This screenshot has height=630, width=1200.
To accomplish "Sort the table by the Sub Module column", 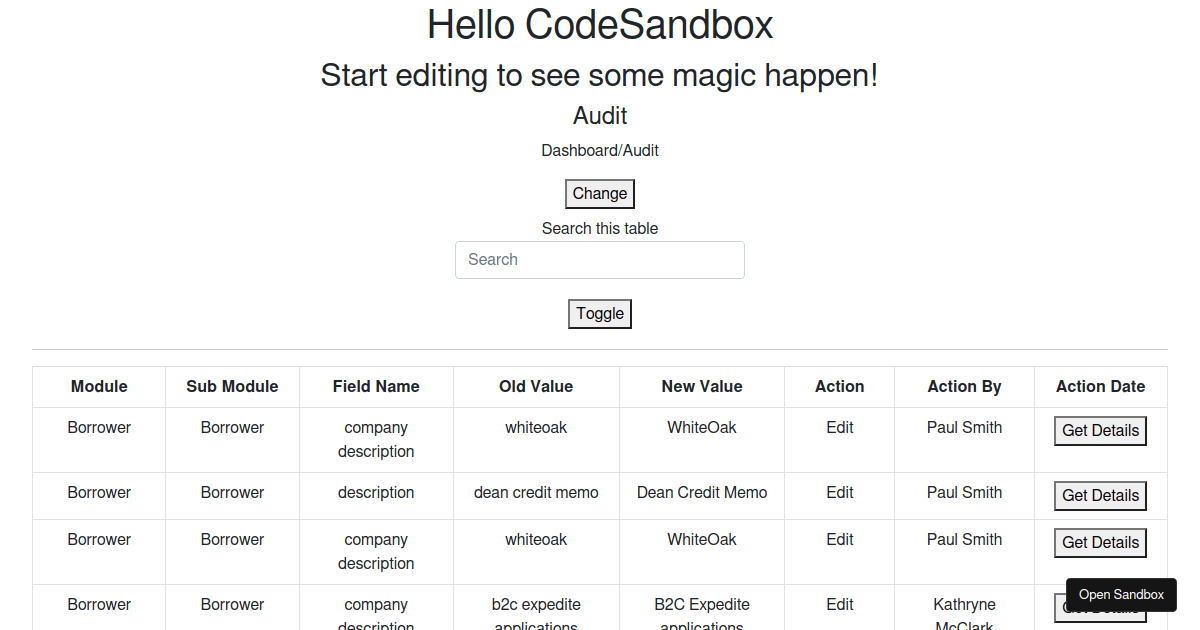I will coord(232,386).
